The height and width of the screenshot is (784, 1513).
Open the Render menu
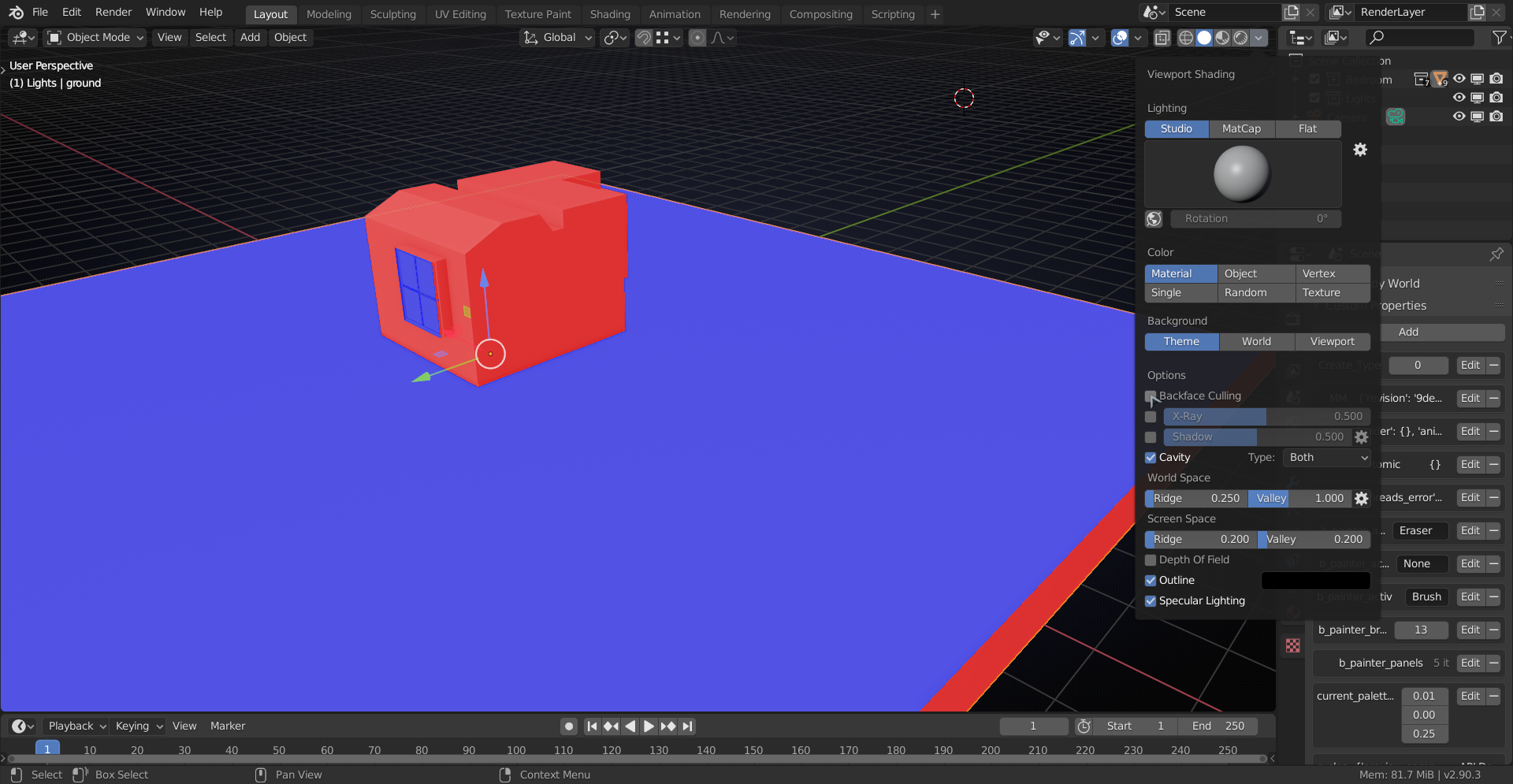[x=113, y=13]
